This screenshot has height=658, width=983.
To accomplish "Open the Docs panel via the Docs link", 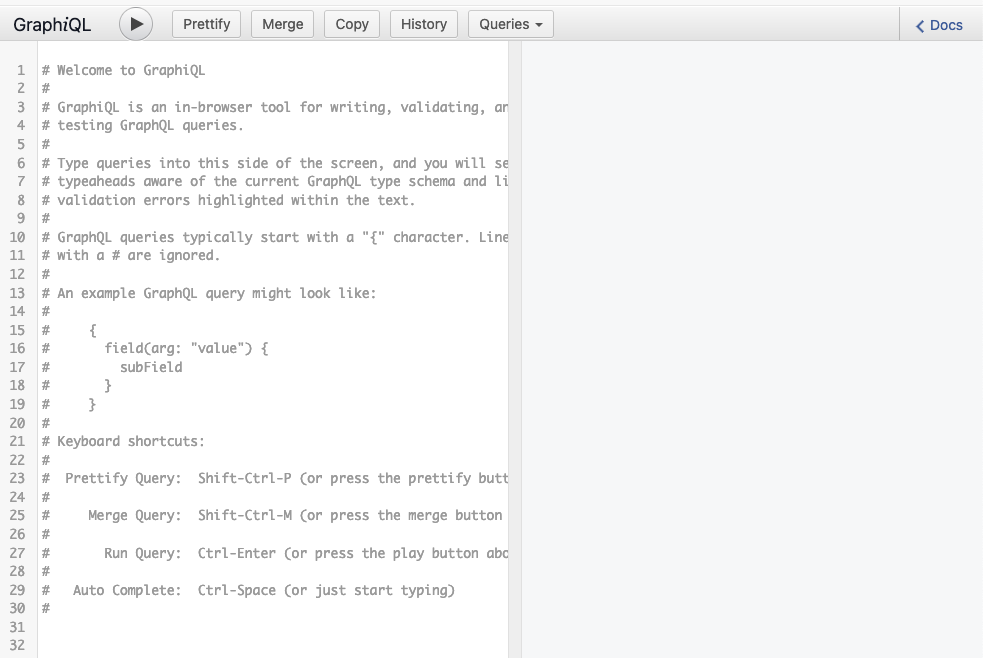I will (941, 25).
